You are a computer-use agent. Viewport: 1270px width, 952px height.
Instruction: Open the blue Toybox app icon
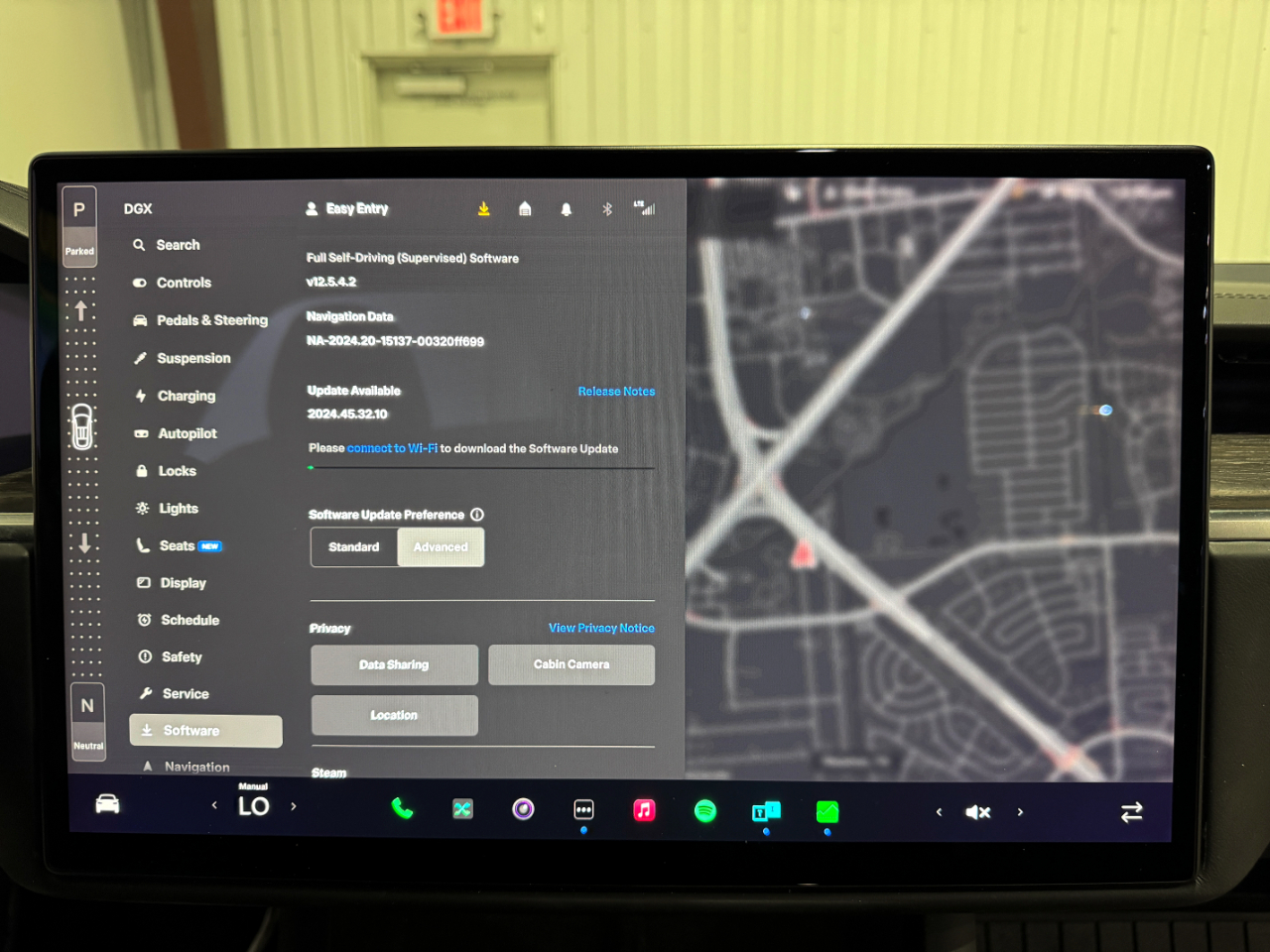pos(766,812)
